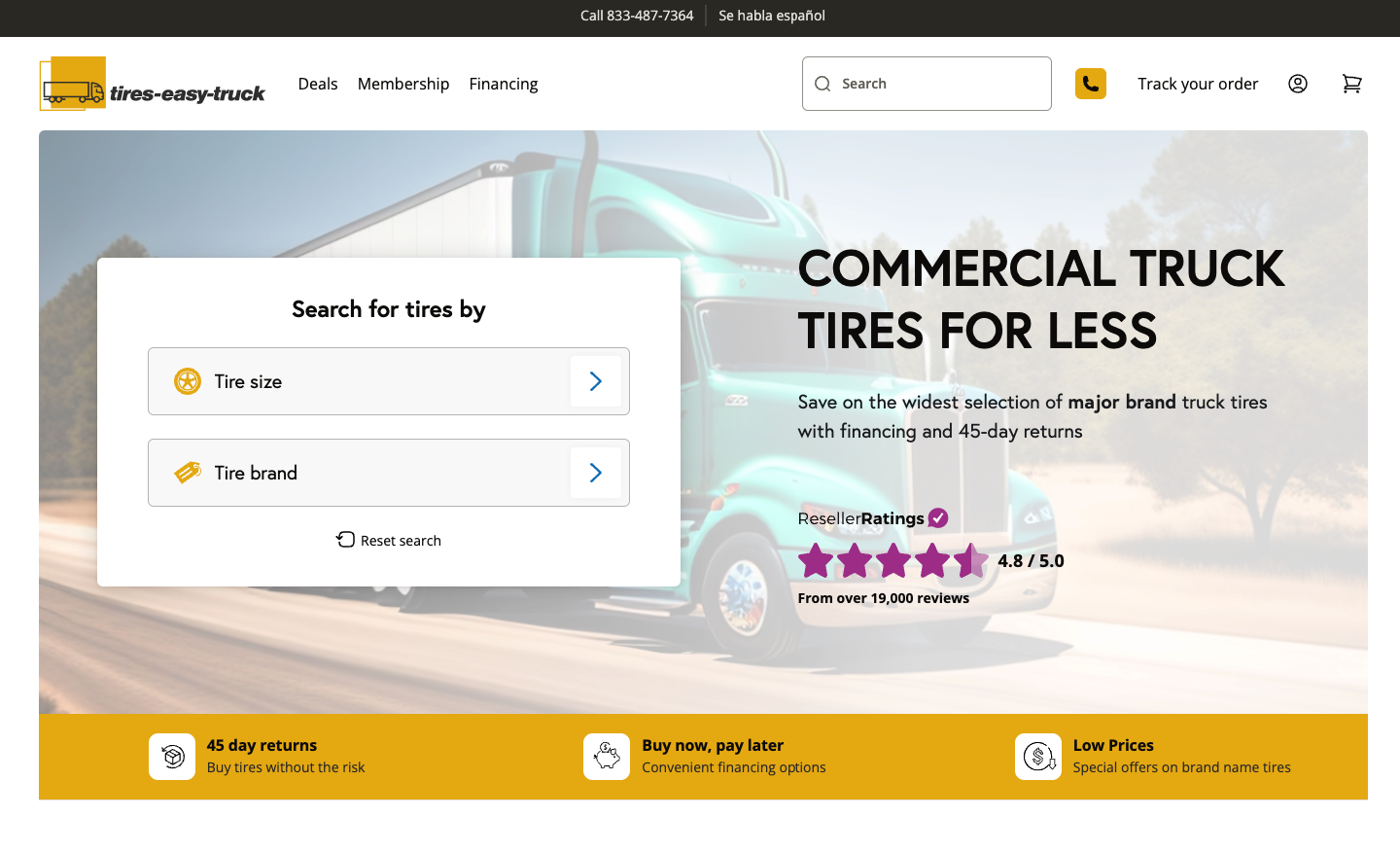
Task: Click the 45 day returns package icon
Action: [x=172, y=757]
